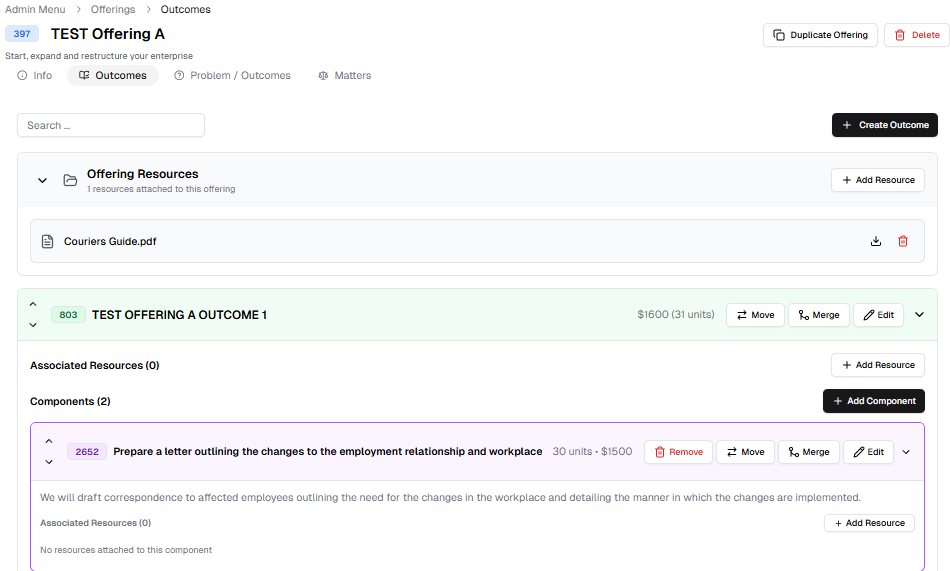Move component 2652 up with the up arrow
The height and width of the screenshot is (571, 950).
49,441
